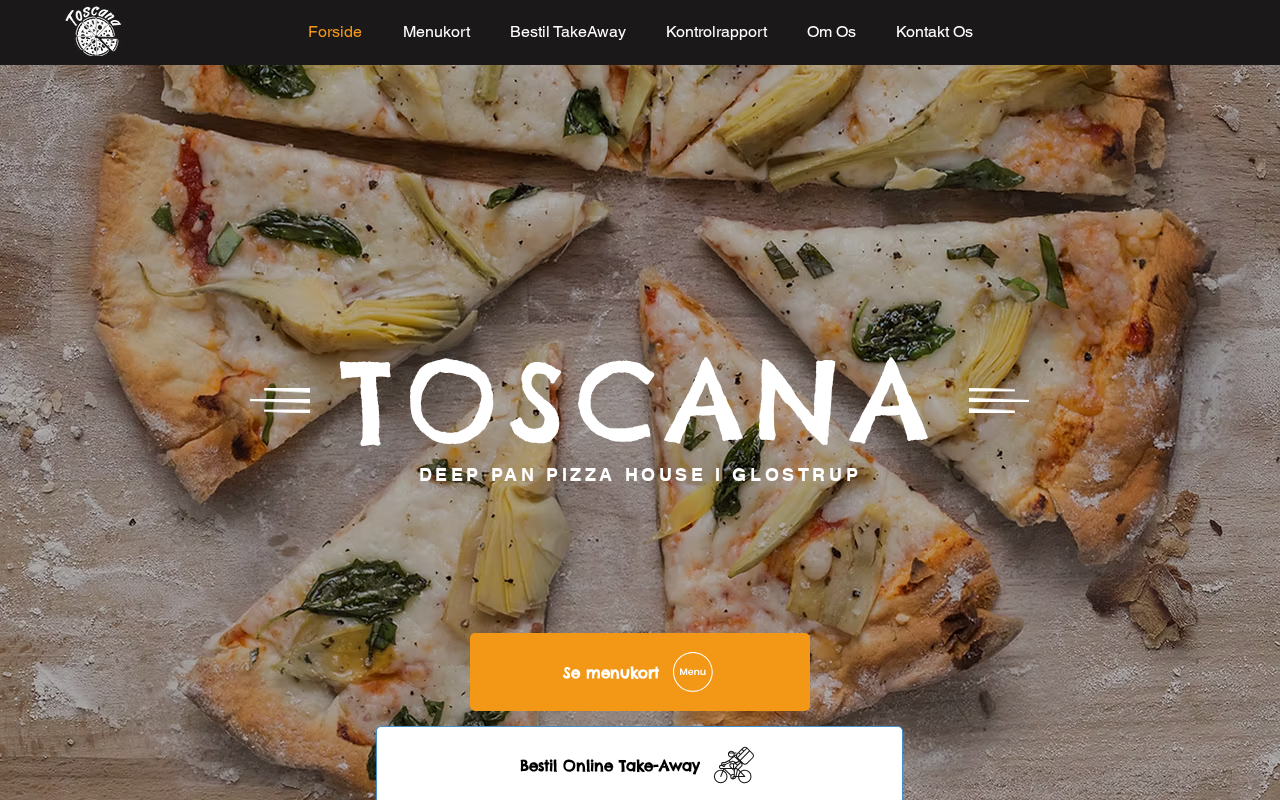Click the orange Se menukort button
Screen dimensions: 1280x800
(640, 672)
